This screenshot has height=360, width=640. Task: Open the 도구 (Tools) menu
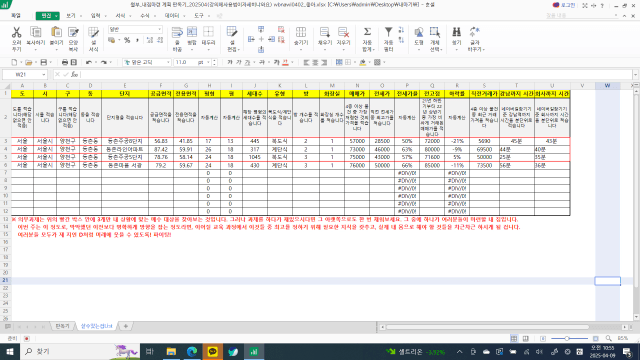pos(199,16)
